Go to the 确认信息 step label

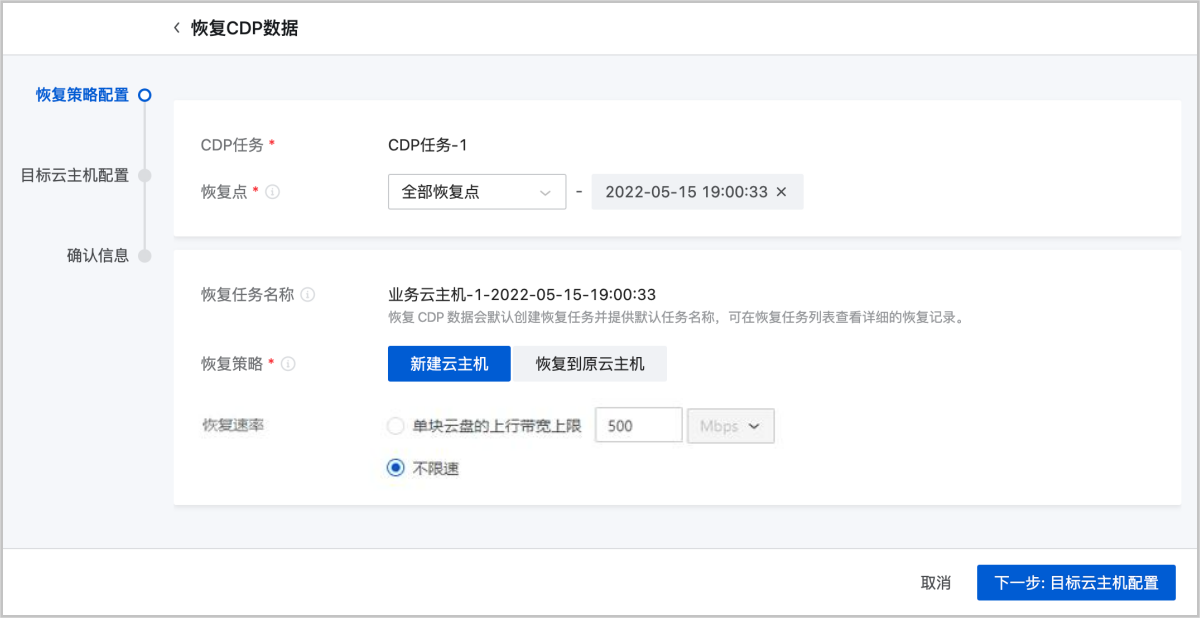(98, 255)
